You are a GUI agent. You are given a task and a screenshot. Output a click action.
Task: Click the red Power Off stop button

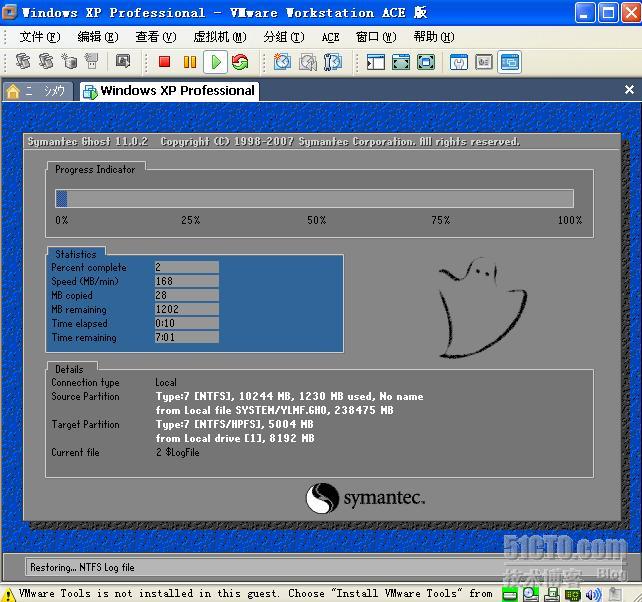(165, 62)
